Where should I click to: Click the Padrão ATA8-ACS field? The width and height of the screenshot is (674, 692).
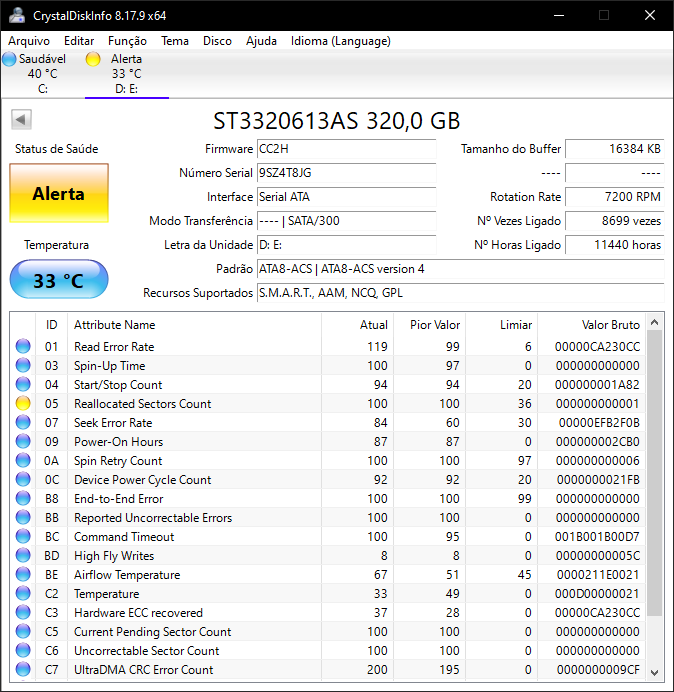[x=460, y=269]
